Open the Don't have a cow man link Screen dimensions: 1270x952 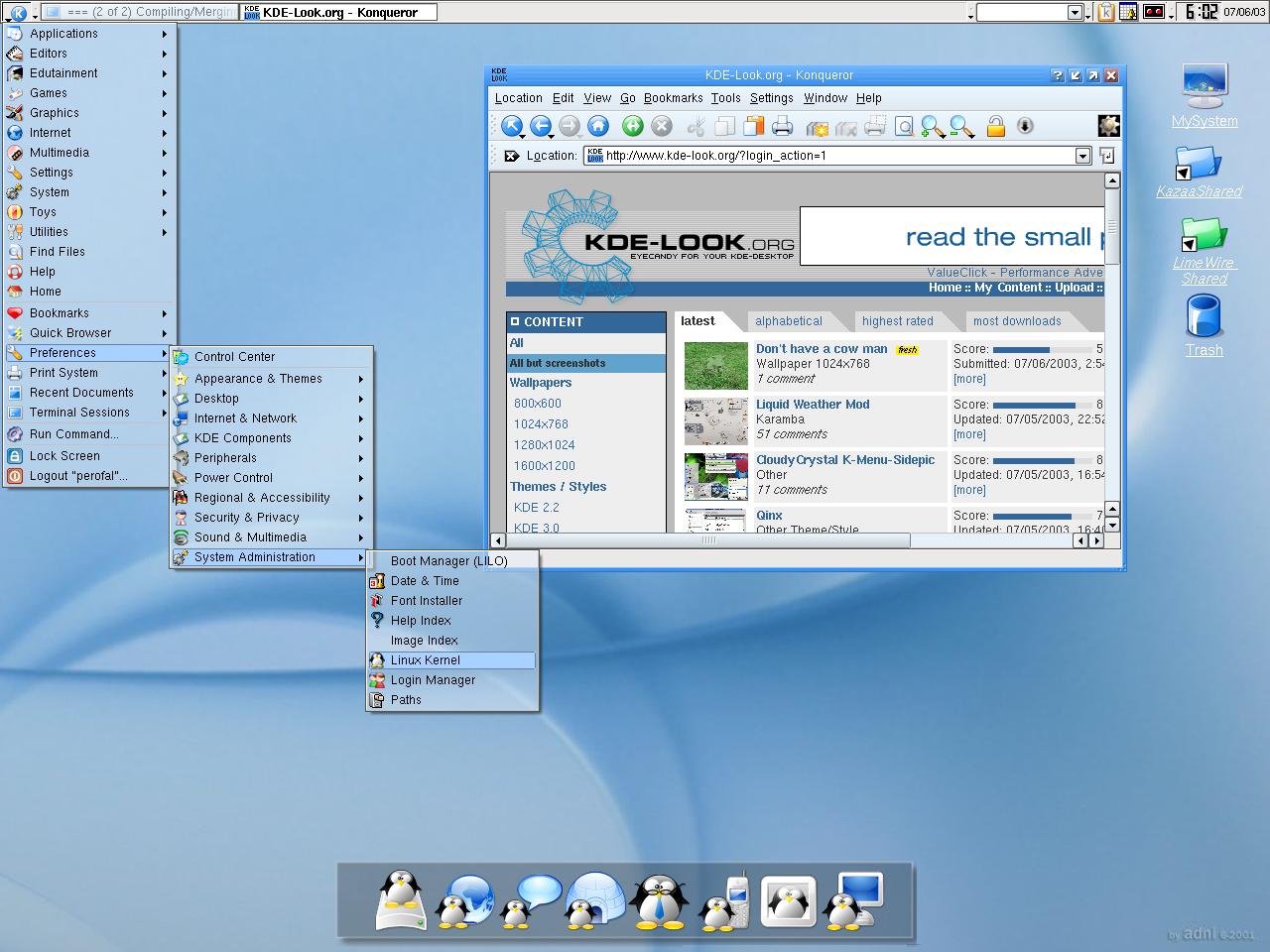coord(822,349)
